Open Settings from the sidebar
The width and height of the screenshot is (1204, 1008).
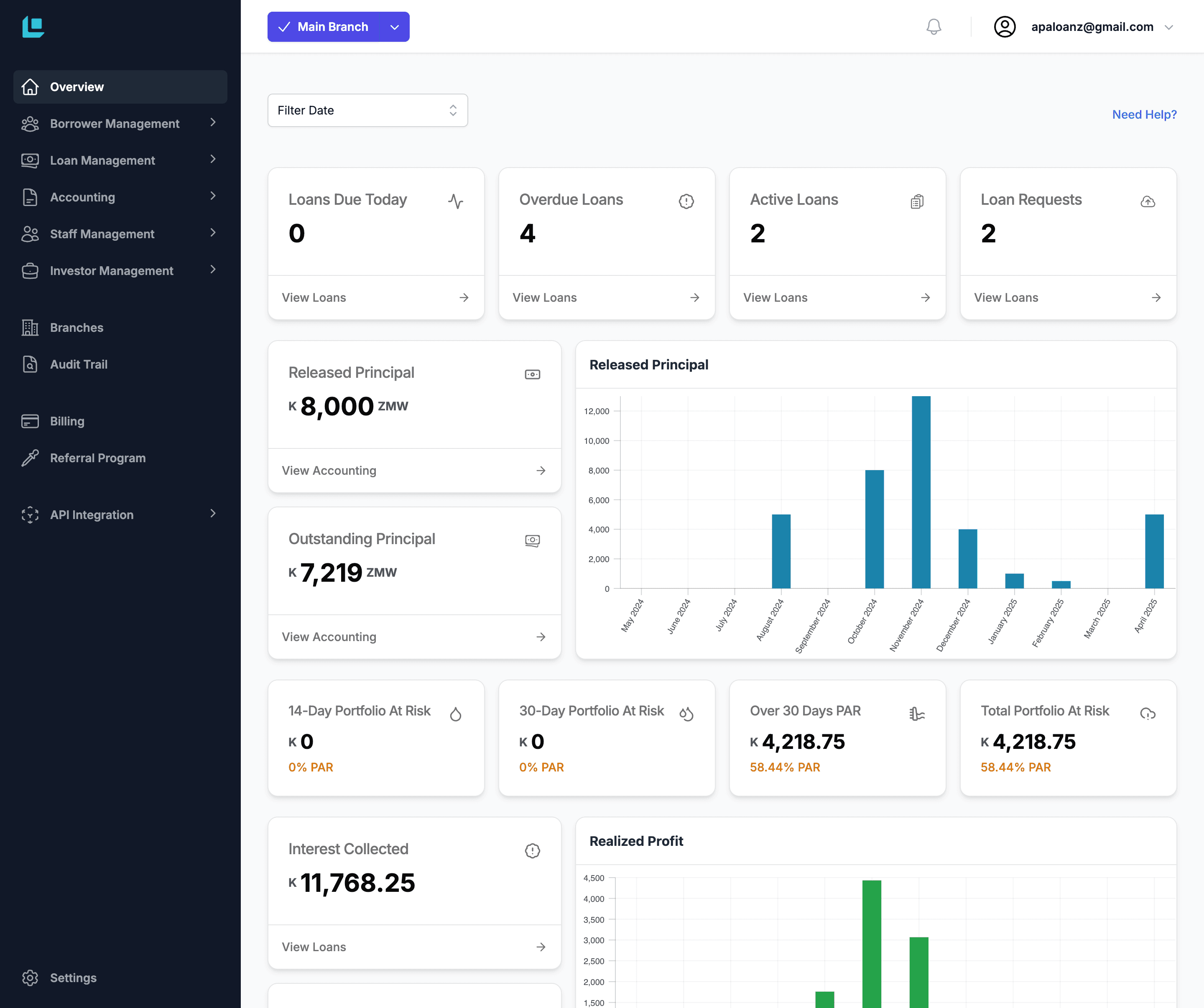pyautogui.click(x=73, y=977)
